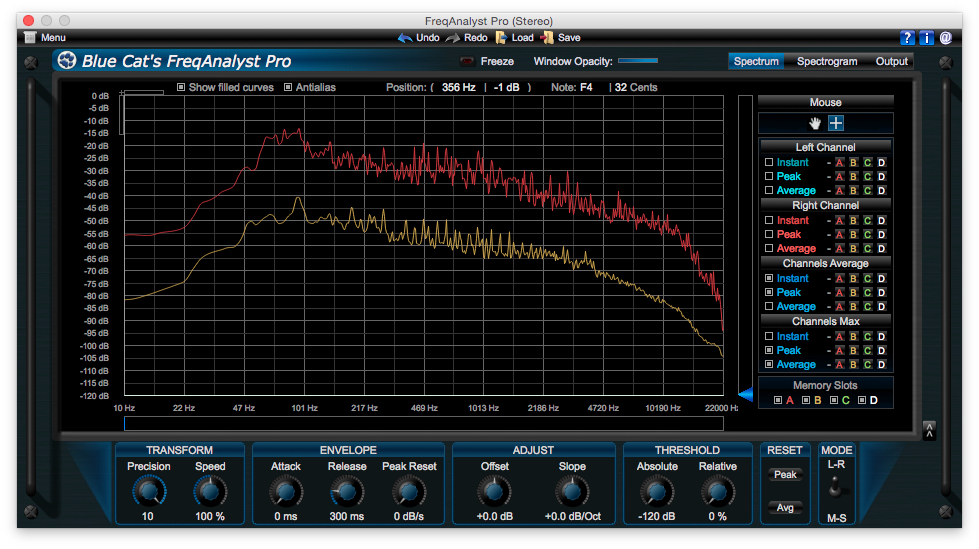
Task: Assign Channels Average Average to slot A
Action: tap(839, 307)
